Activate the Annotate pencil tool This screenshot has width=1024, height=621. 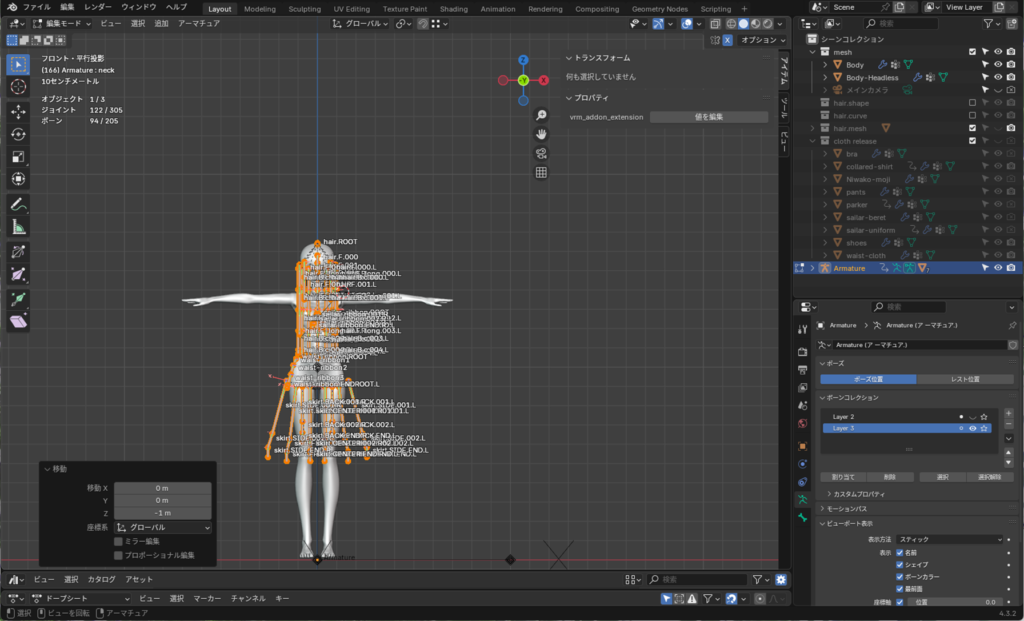18,204
